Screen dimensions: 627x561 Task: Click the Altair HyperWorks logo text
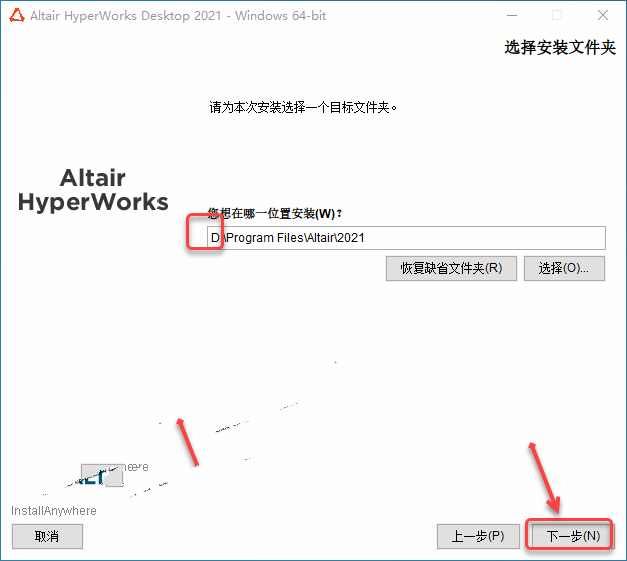(x=93, y=190)
